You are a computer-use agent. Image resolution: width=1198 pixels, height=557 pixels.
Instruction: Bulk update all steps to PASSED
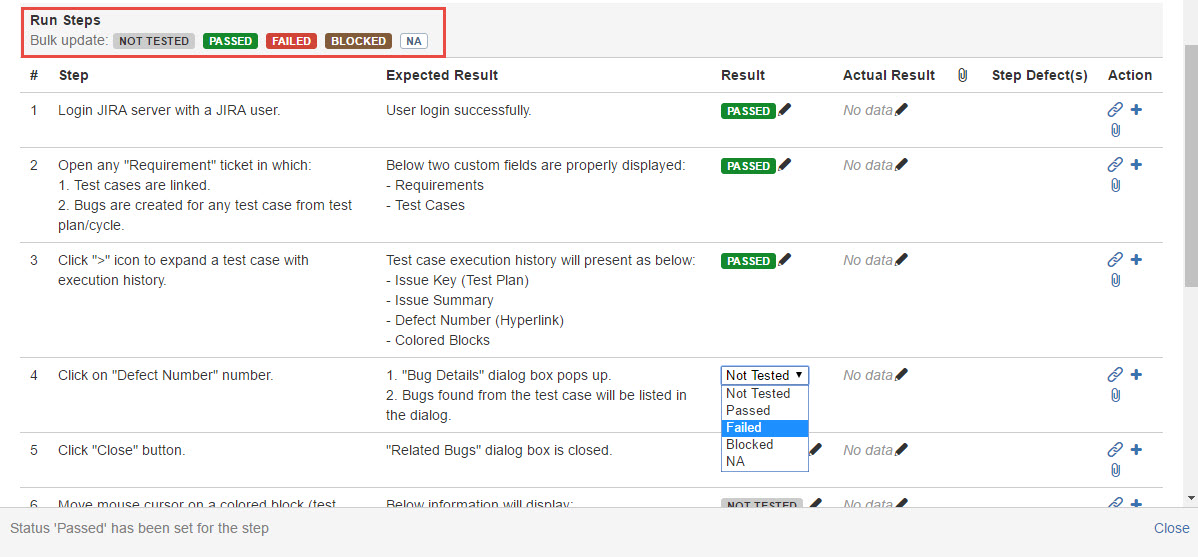230,41
